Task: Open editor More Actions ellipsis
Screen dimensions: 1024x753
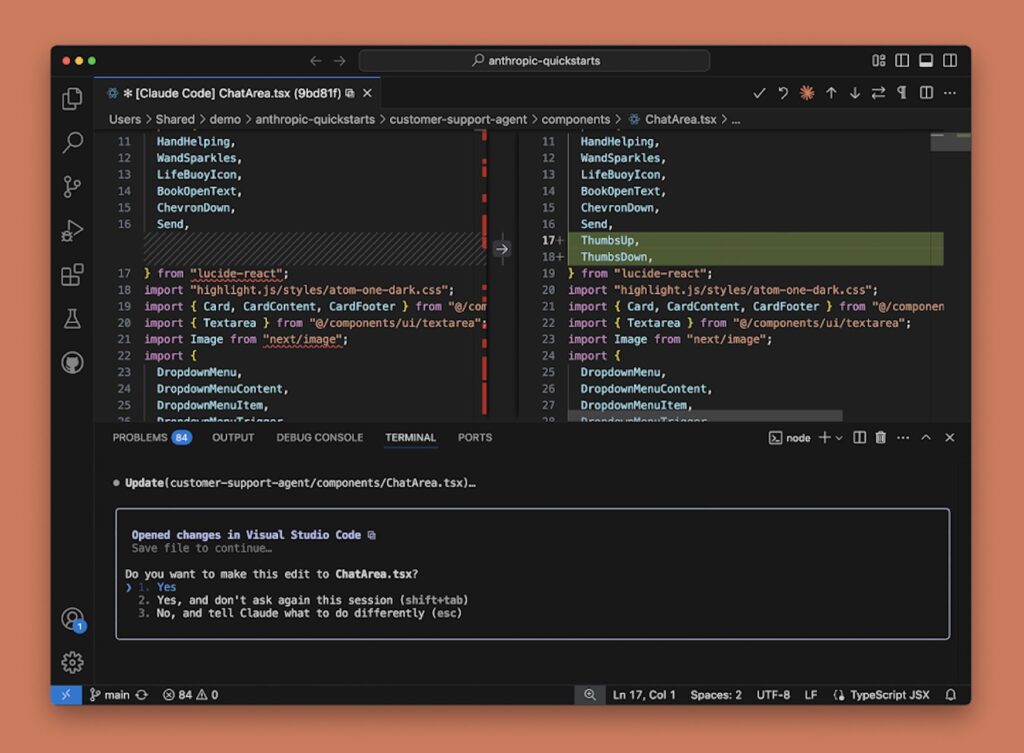Action: 950,93
